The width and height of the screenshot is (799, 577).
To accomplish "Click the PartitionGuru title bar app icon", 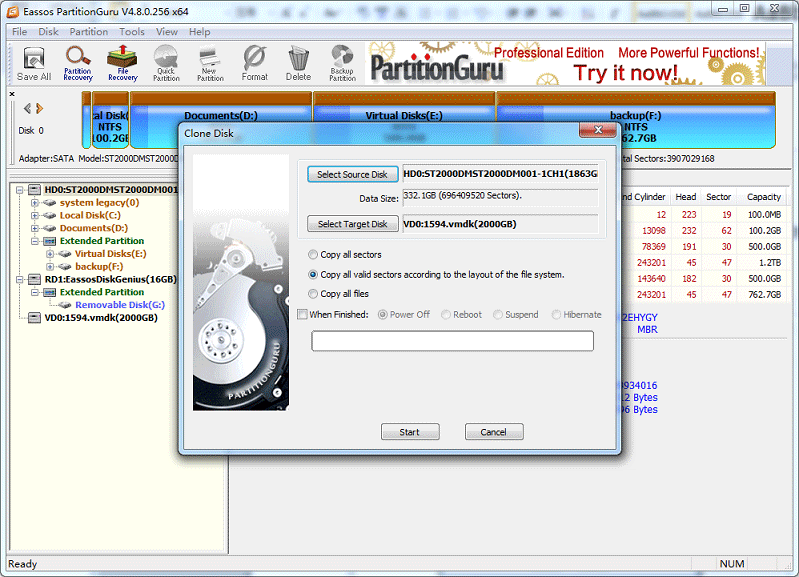I will [x=13, y=11].
